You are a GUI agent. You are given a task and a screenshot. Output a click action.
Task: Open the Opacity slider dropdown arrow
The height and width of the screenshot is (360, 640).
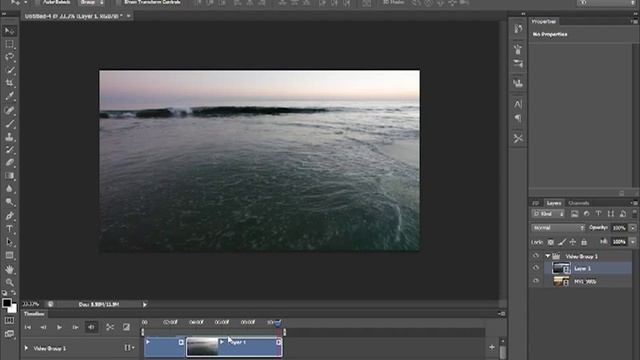(633, 228)
